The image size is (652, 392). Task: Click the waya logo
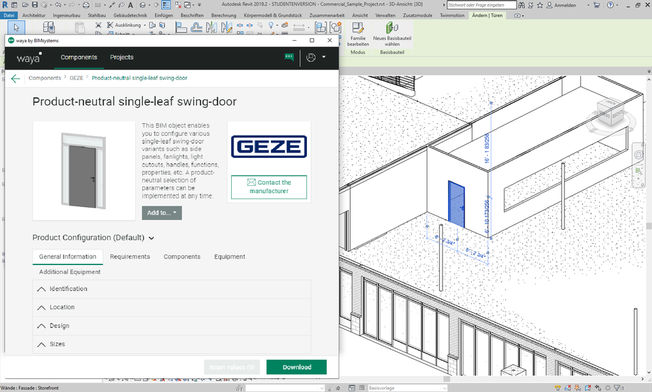click(x=29, y=58)
